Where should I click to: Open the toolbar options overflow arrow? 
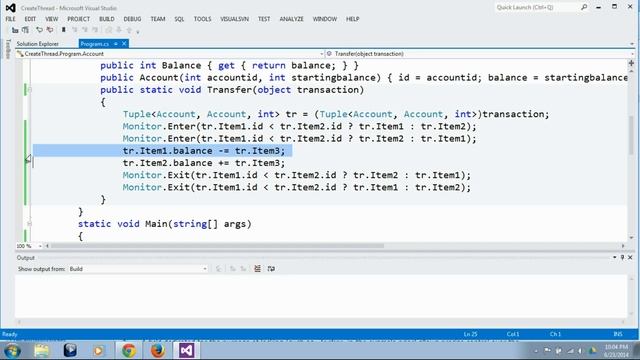[138, 31]
